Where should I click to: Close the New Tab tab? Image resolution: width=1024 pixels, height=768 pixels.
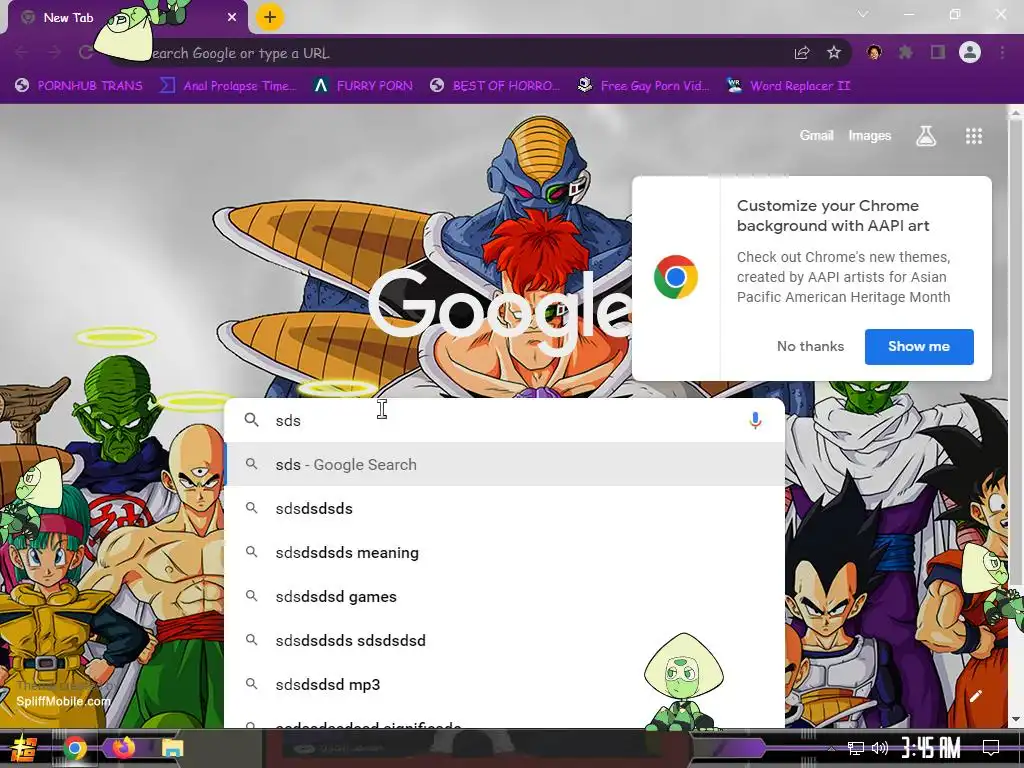pyautogui.click(x=232, y=18)
